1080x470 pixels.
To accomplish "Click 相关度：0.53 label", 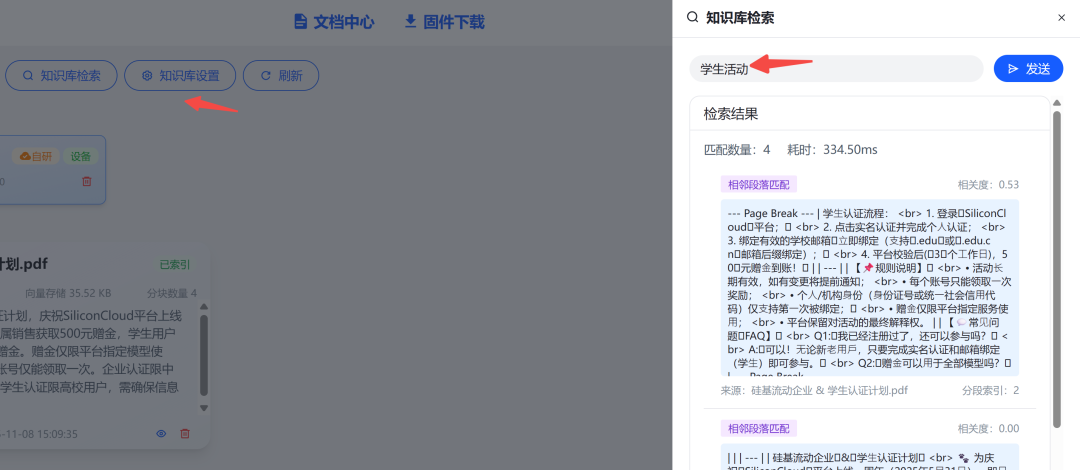I will pos(988,185).
